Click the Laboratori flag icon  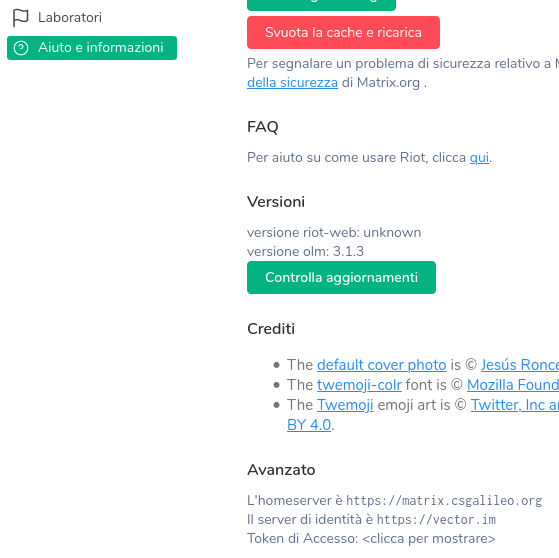click(x=20, y=17)
